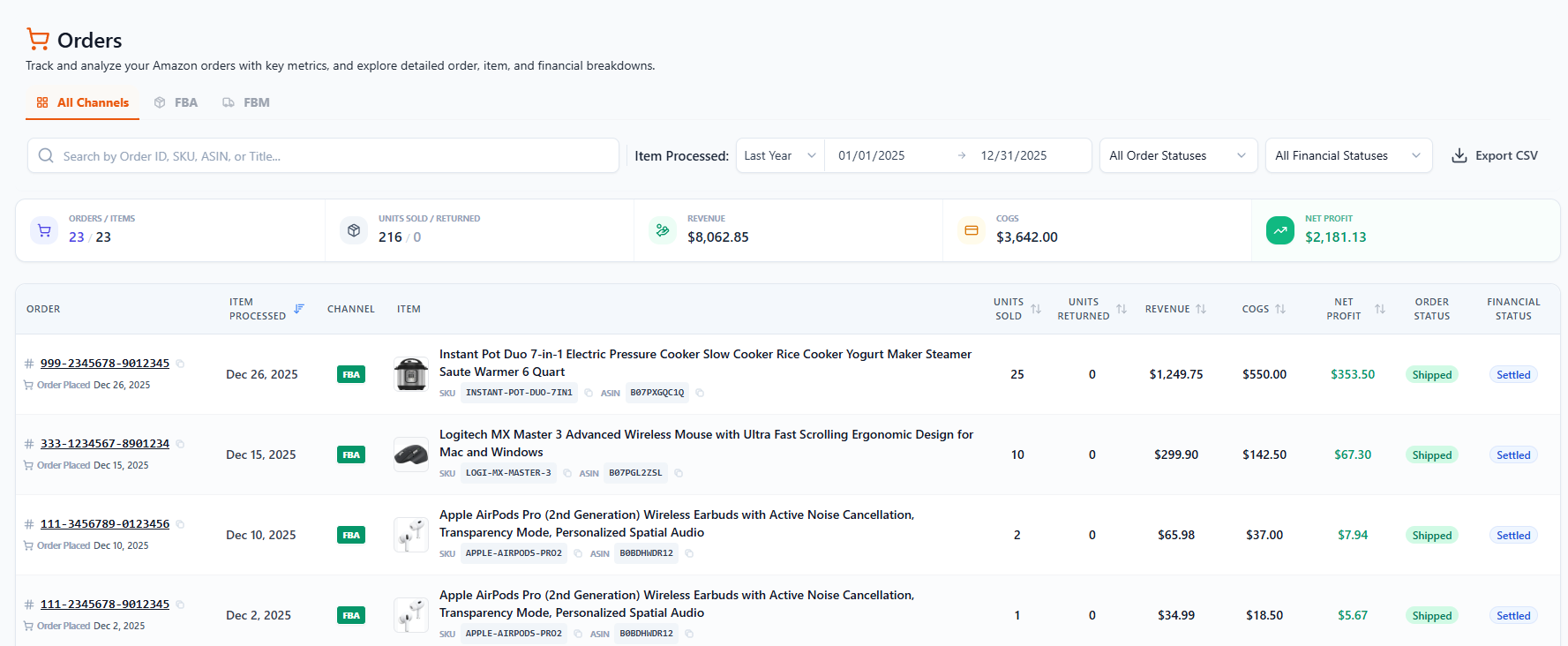The width and height of the screenshot is (1568, 646).
Task: Open the Last Year date preset dropdown
Action: click(x=780, y=155)
